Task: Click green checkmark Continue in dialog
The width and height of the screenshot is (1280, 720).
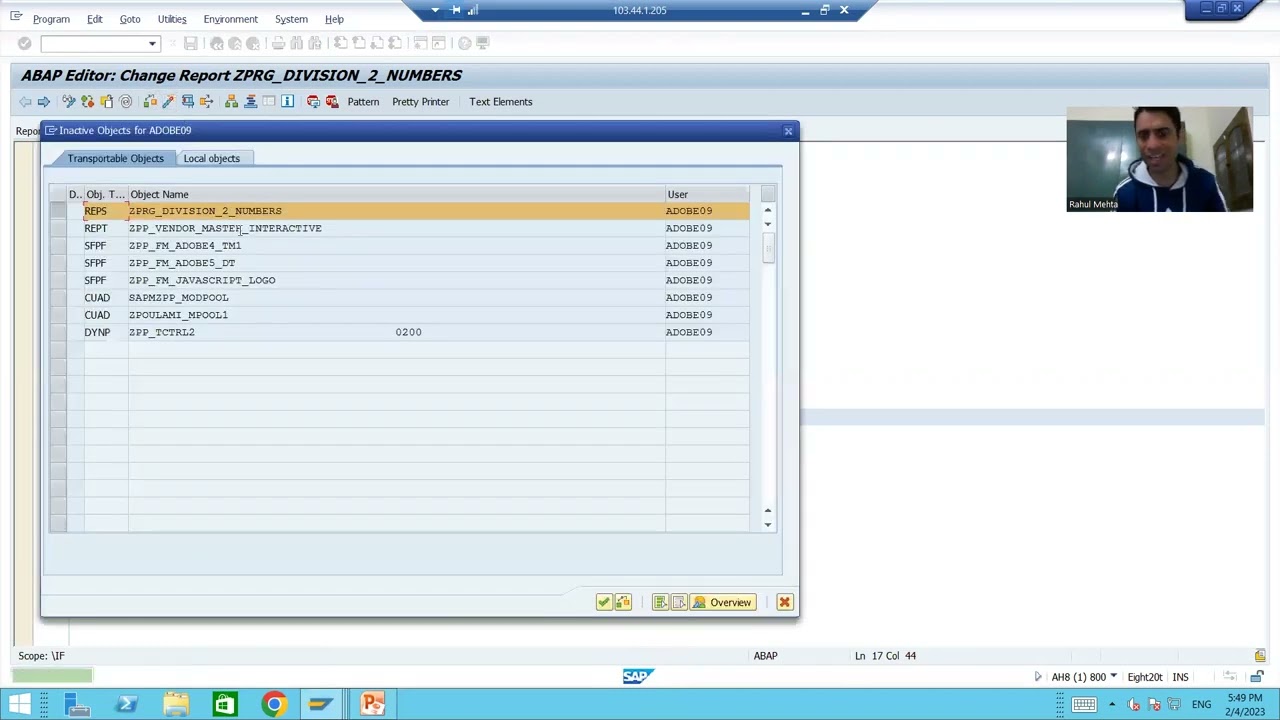Action: [604, 602]
